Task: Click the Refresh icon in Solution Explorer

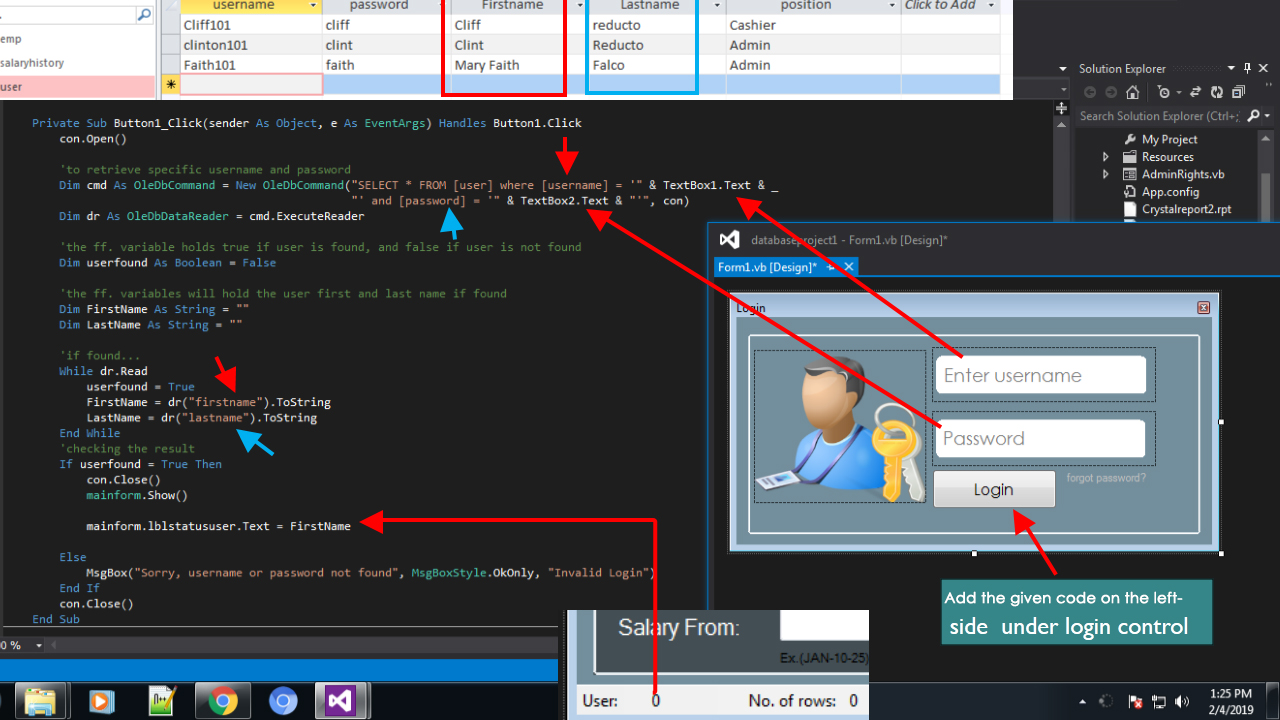Action: 1216,91
